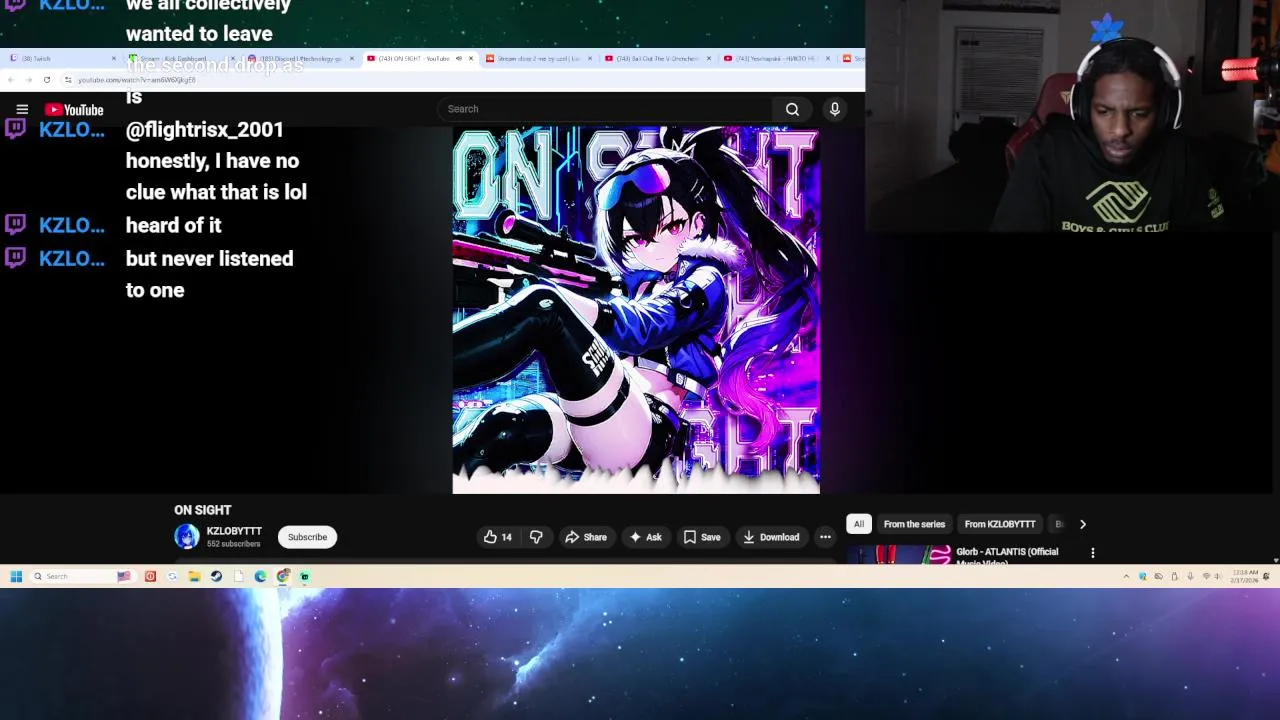
Task: Open Steam from the taskbar
Action: (x=216, y=576)
